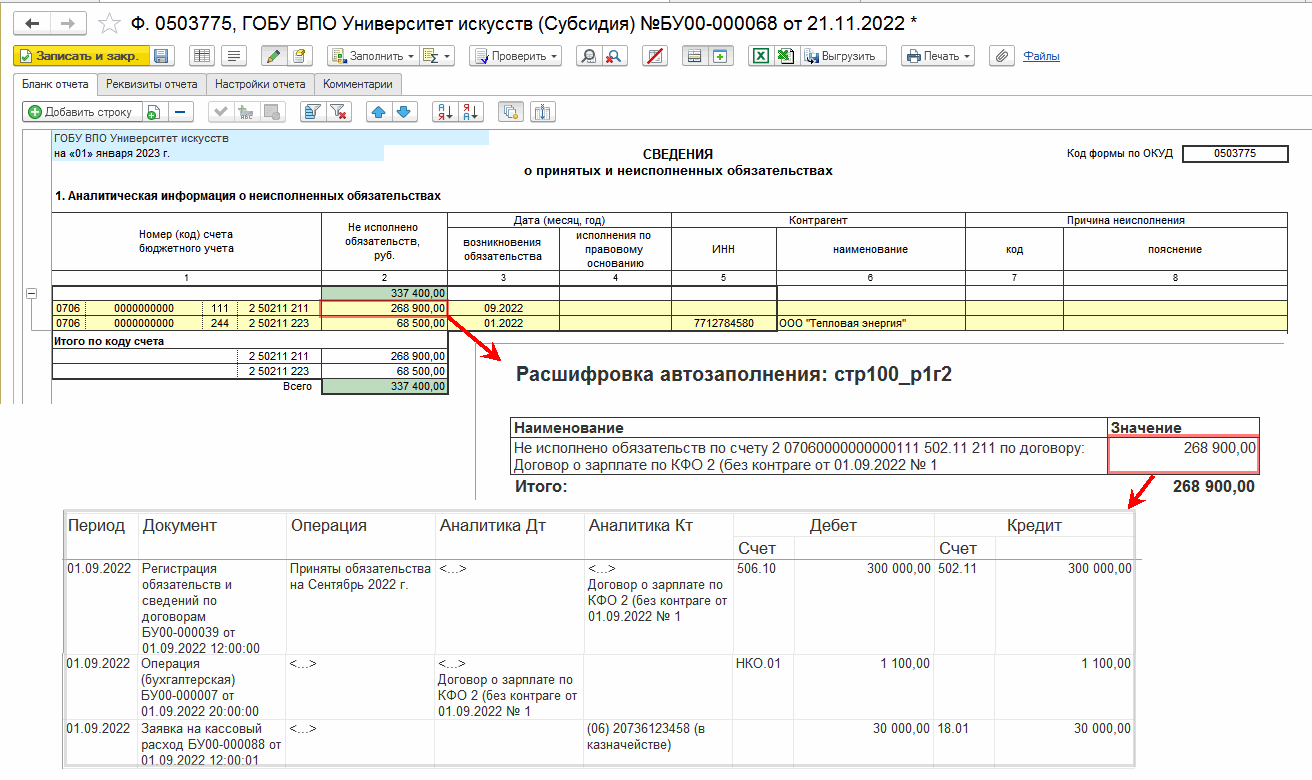Save report with the floppy disk icon
The height and width of the screenshot is (780, 1312).
161,56
